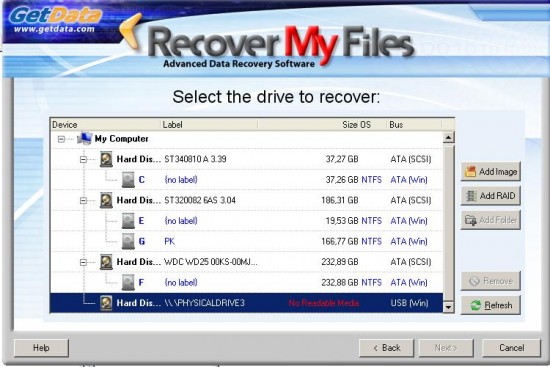Viewport: 550px width, 367px height.
Task: Click the Next button
Action: (446, 348)
